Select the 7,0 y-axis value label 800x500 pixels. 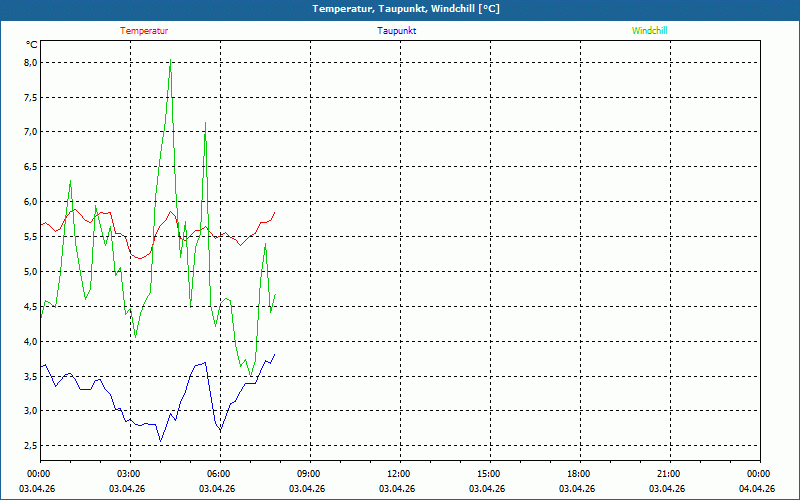pos(30,132)
